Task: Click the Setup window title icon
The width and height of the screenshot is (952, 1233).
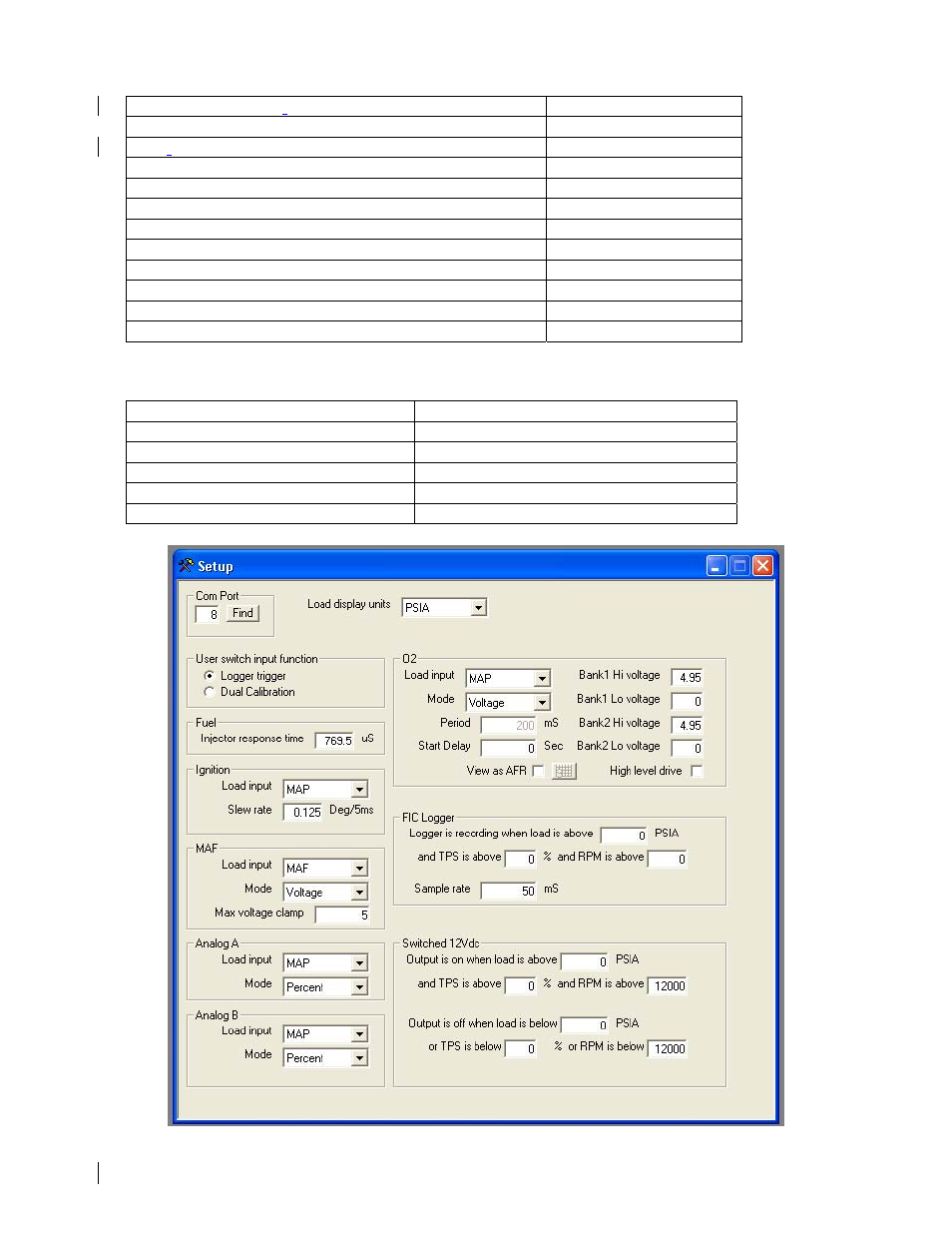Action: point(186,565)
